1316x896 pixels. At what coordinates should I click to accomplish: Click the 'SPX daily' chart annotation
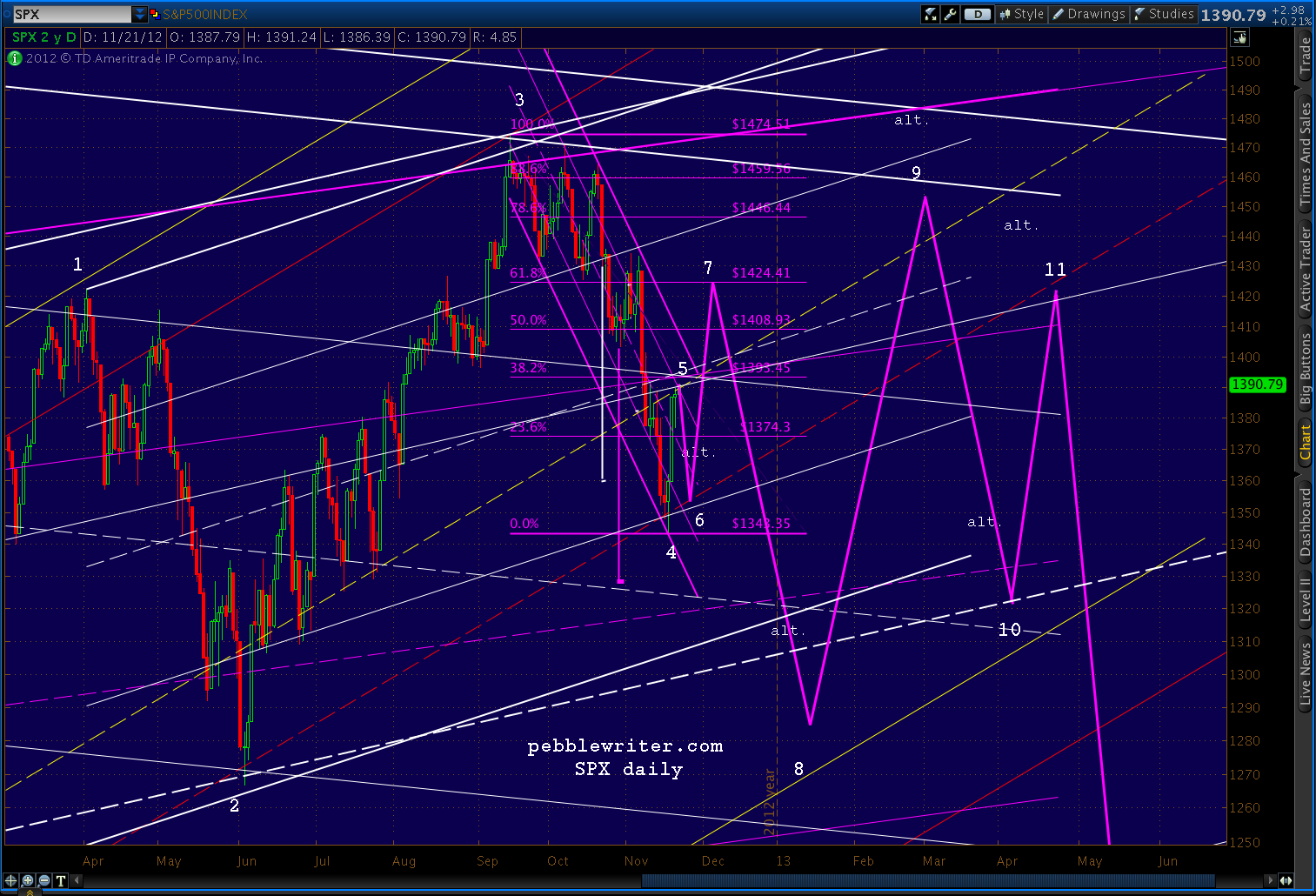tap(629, 769)
